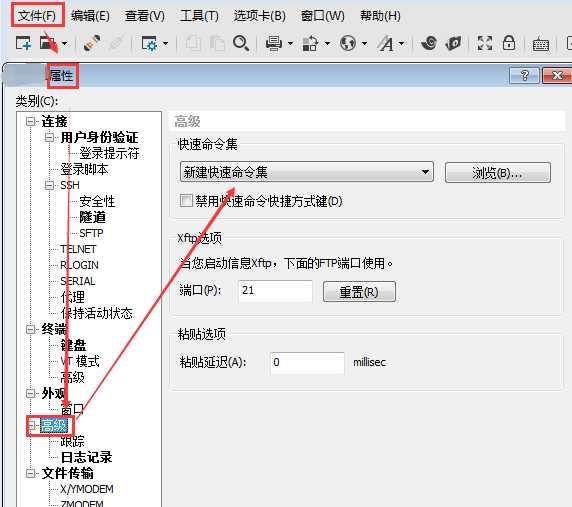Click the file transfer icon in toolbar
This screenshot has height=507, width=572.
point(310,43)
